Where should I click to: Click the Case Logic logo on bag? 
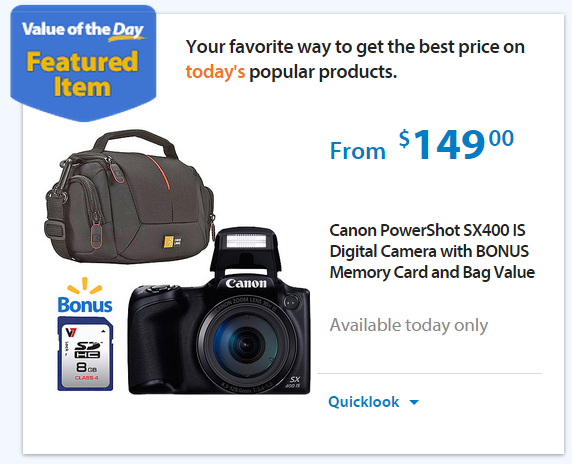(x=172, y=241)
